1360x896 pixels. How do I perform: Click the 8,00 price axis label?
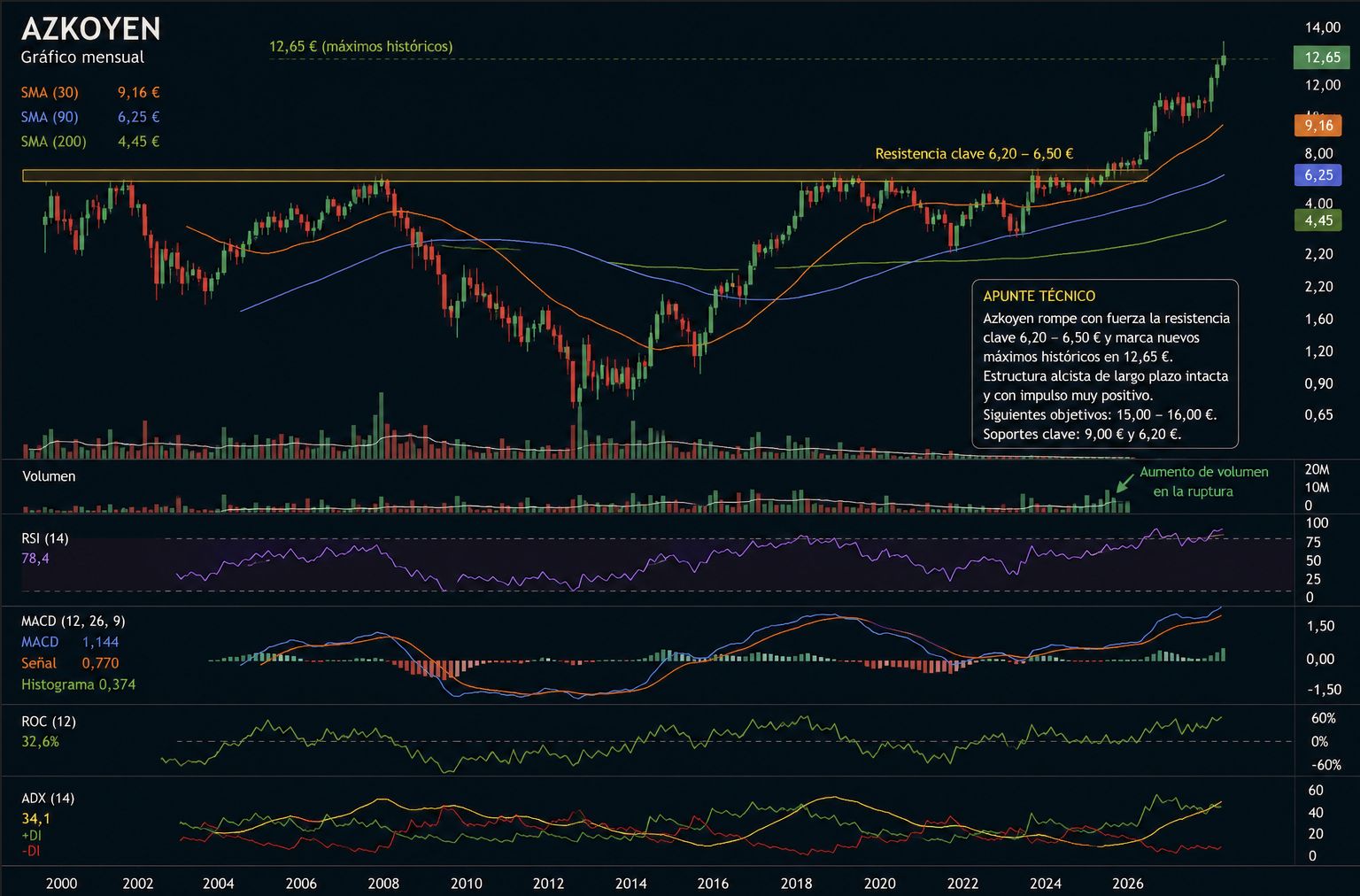[1318, 153]
